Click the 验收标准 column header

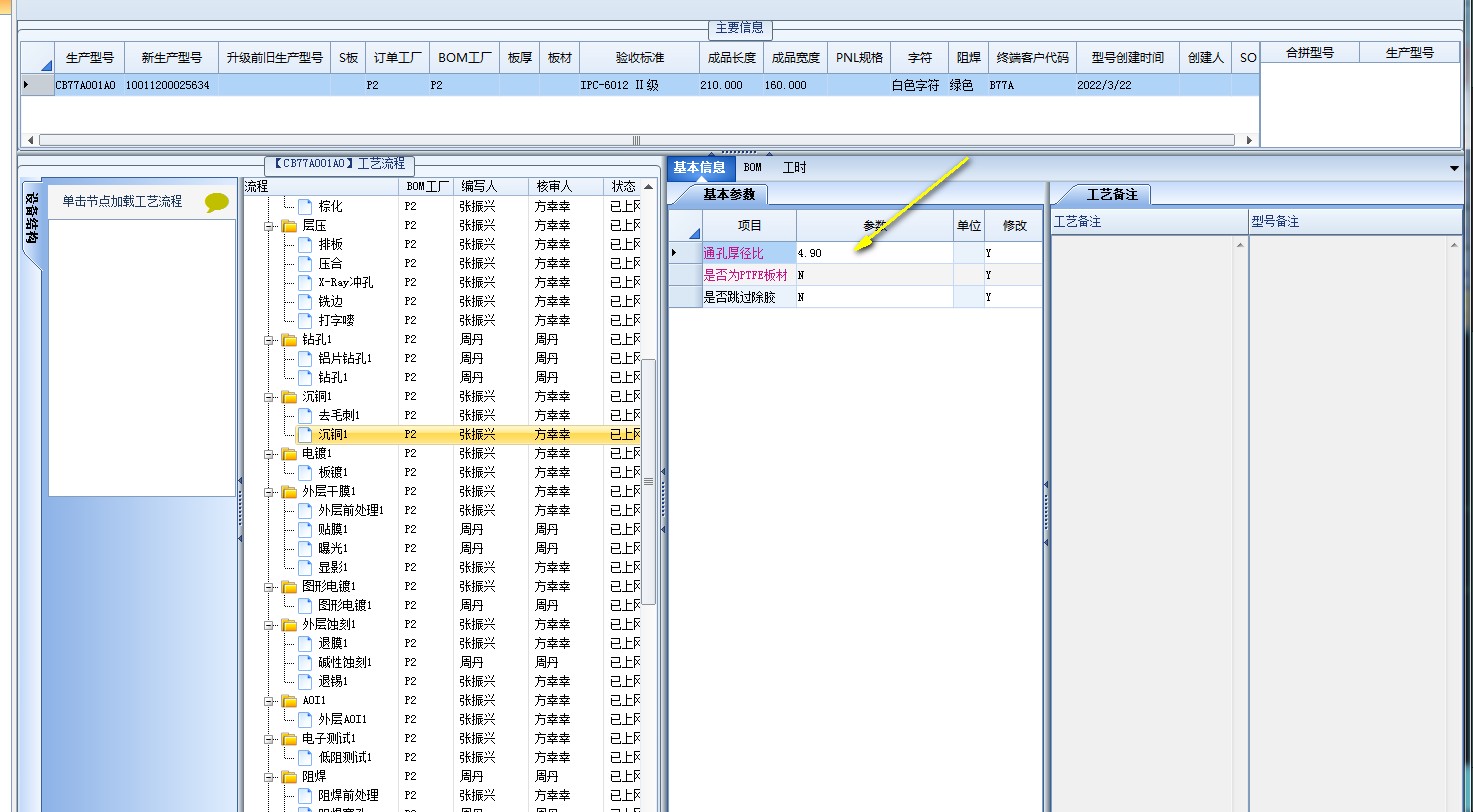(x=640, y=57)
